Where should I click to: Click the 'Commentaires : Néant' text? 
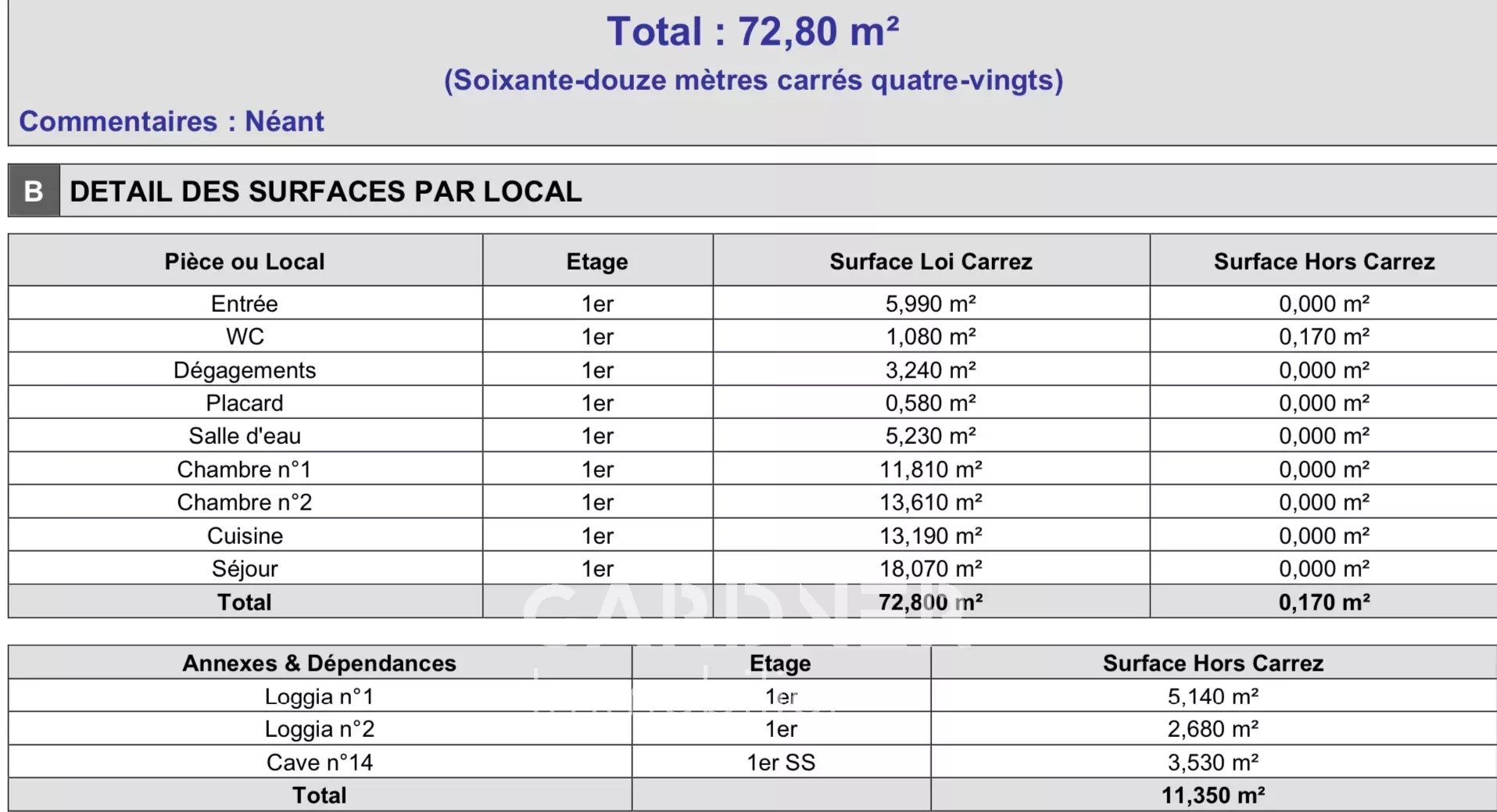(171, 121)
